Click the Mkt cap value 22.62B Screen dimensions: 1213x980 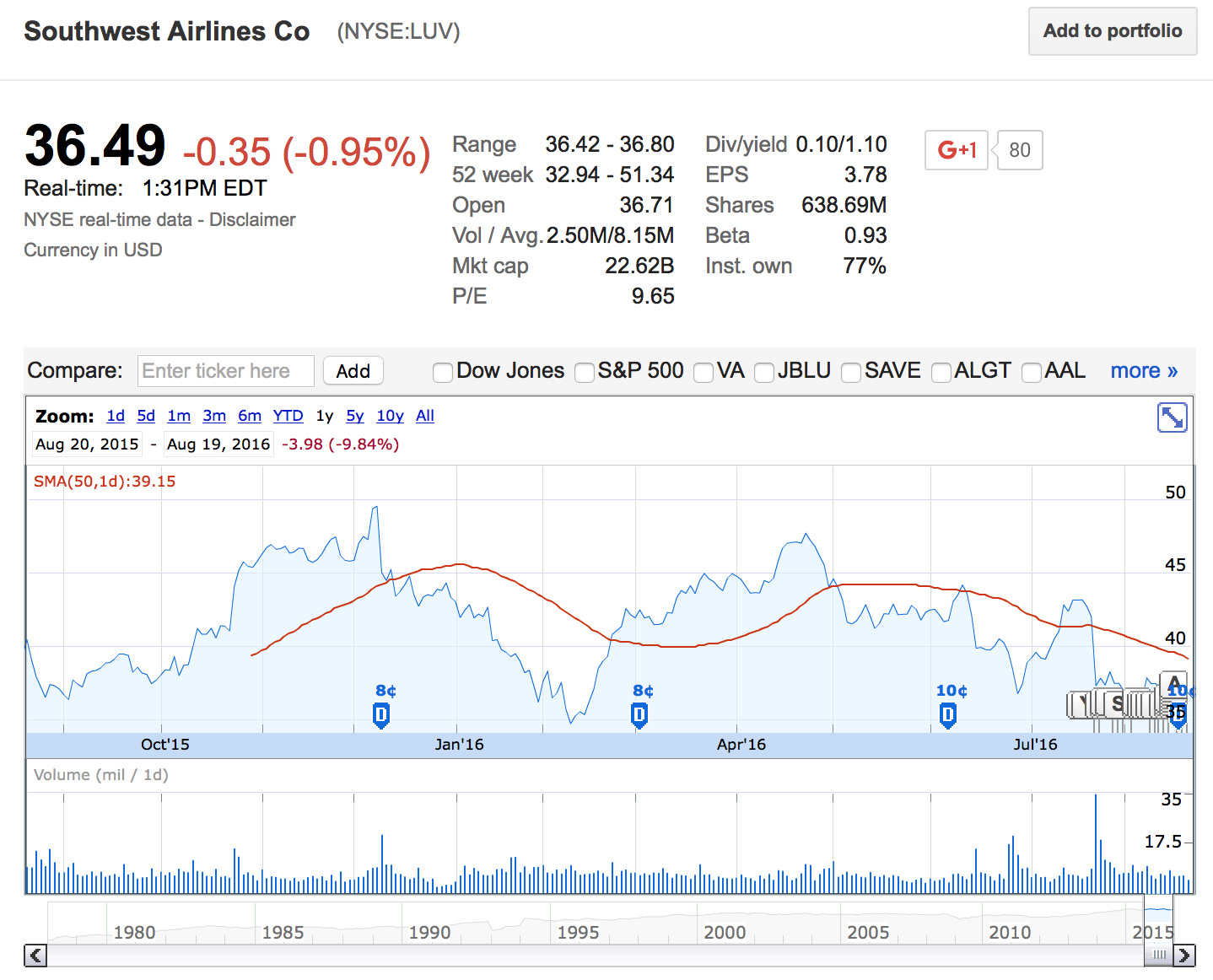[x=639, y=266]
